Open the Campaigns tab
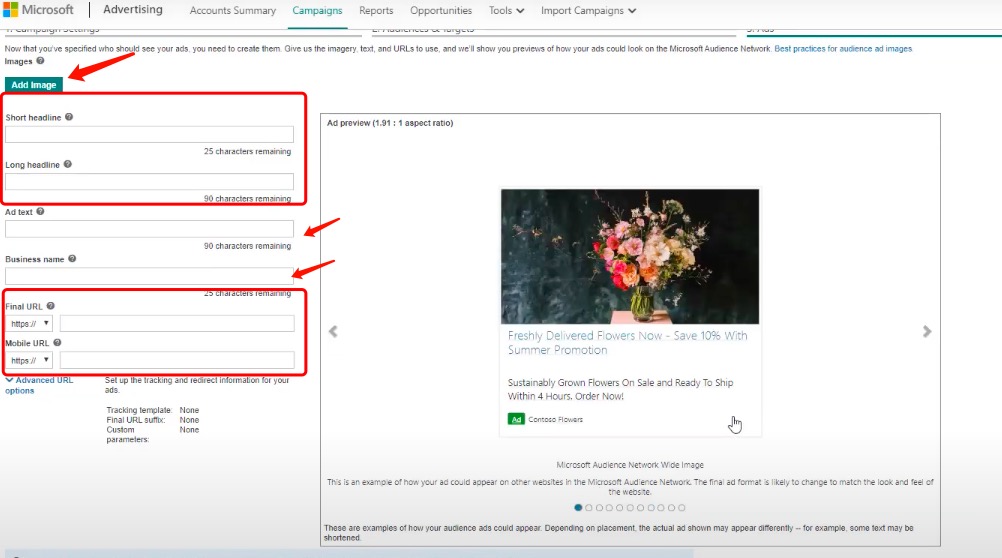1002x558 pixels. click(x=317, y=10)
